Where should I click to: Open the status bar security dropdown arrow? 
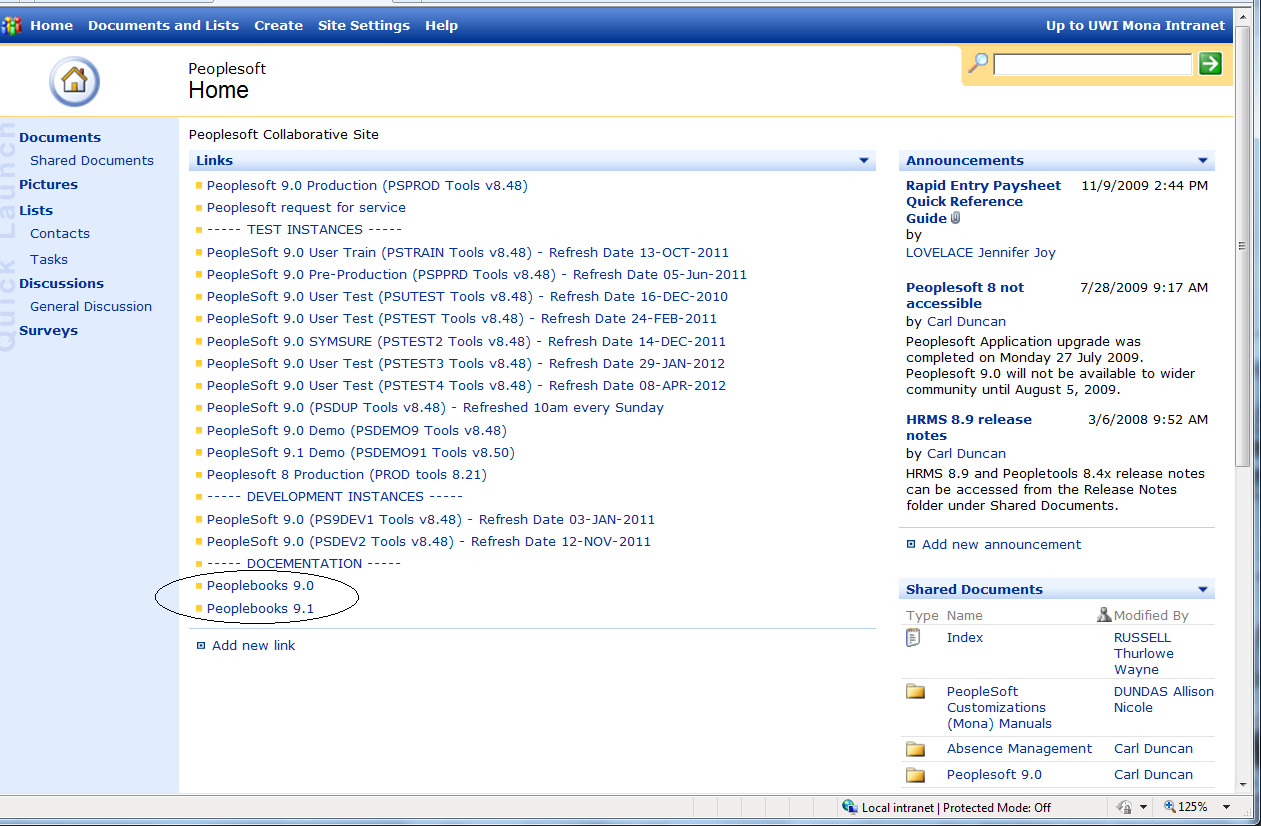[1144, 807]
